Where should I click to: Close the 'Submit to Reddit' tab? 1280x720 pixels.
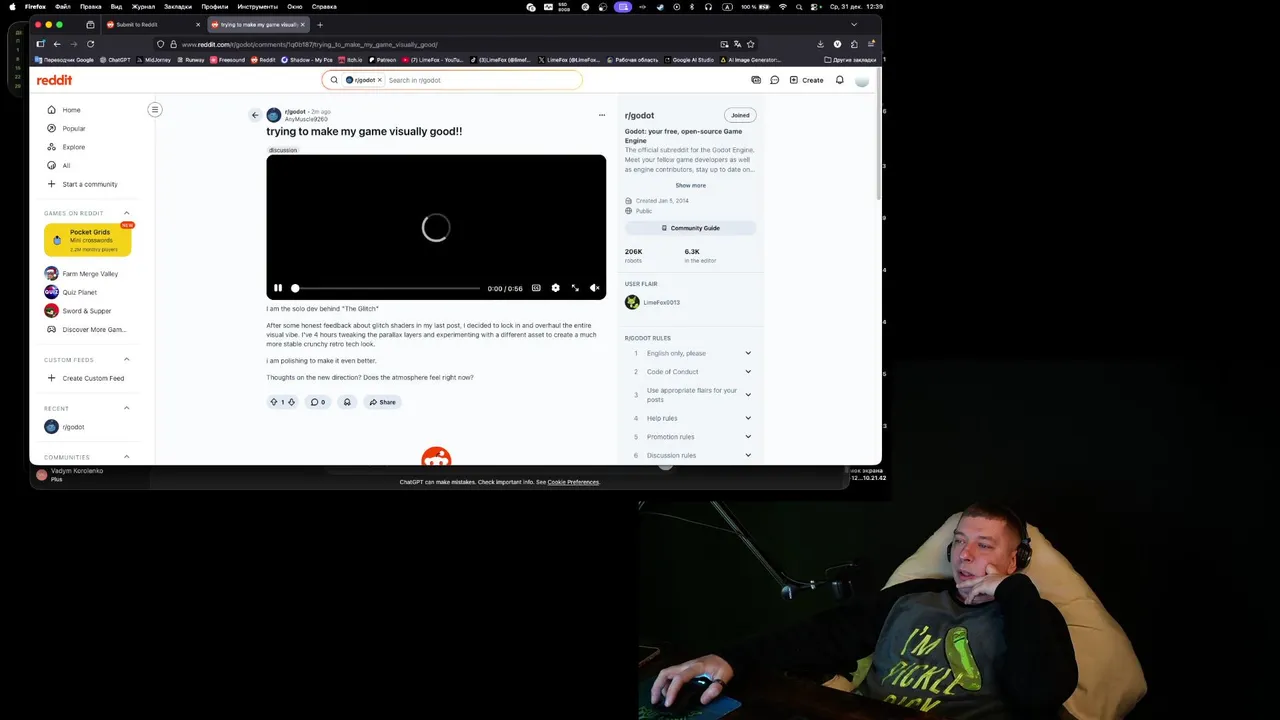pos(198,24)
